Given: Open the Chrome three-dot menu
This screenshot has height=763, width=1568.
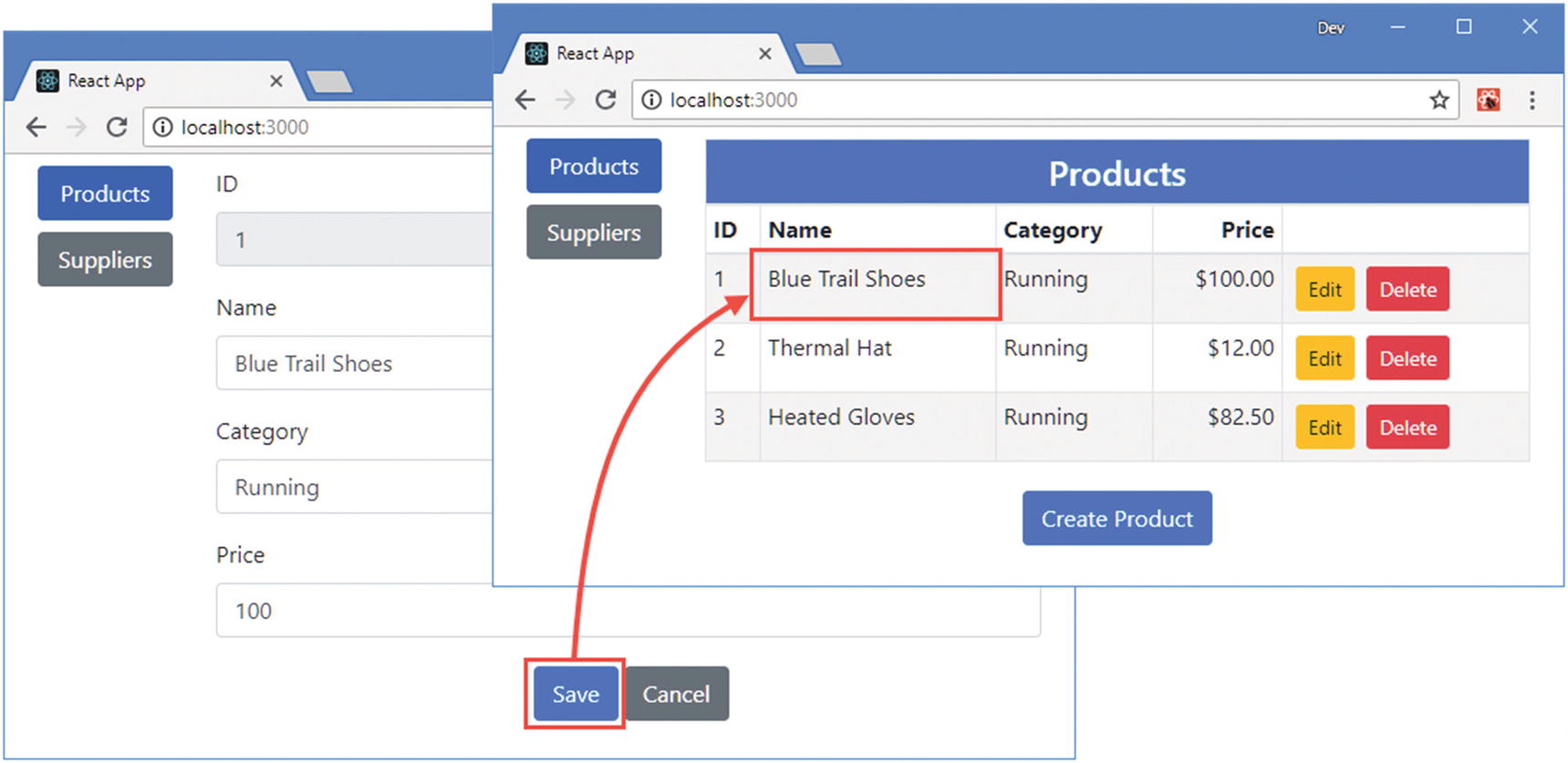Looking at the screenshot, I should tap(1532, 100).
